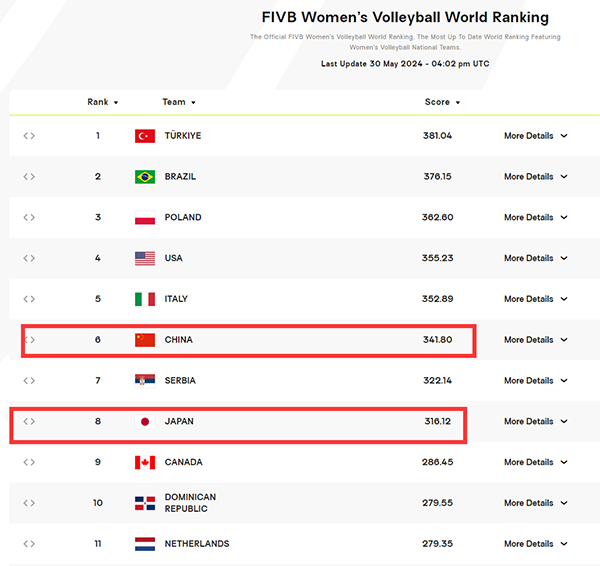Sort table by Rank column

(103, 102)
